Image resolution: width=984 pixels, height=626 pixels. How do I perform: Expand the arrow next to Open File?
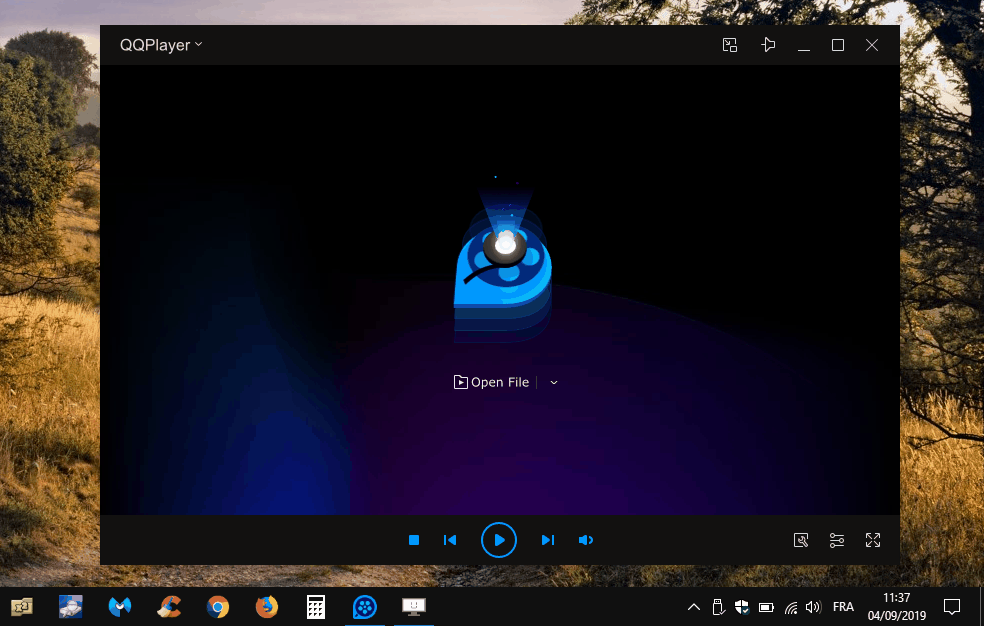(x=554, y=383)
